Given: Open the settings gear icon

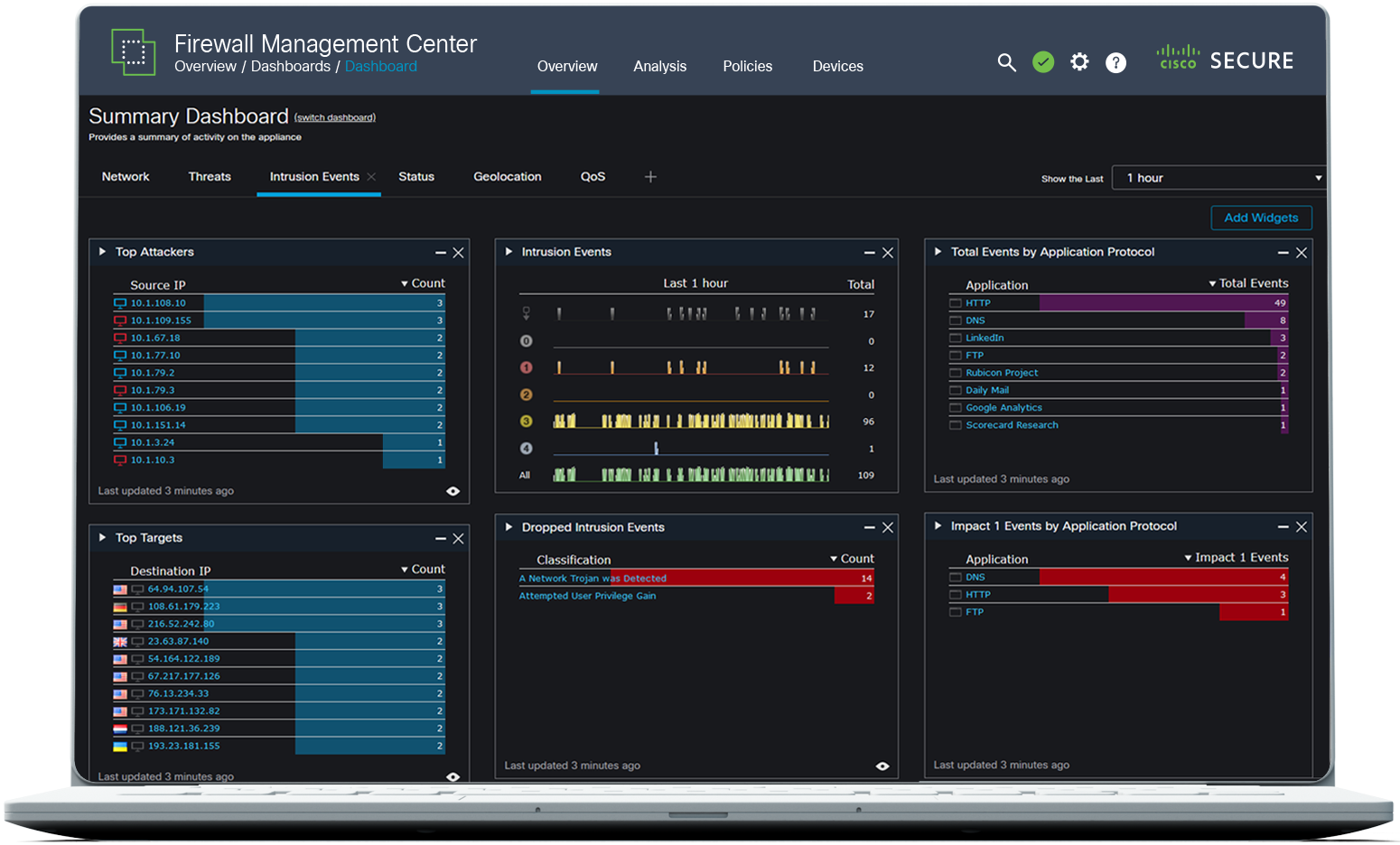Looking at the screenshot, I should click(1079, 62).
